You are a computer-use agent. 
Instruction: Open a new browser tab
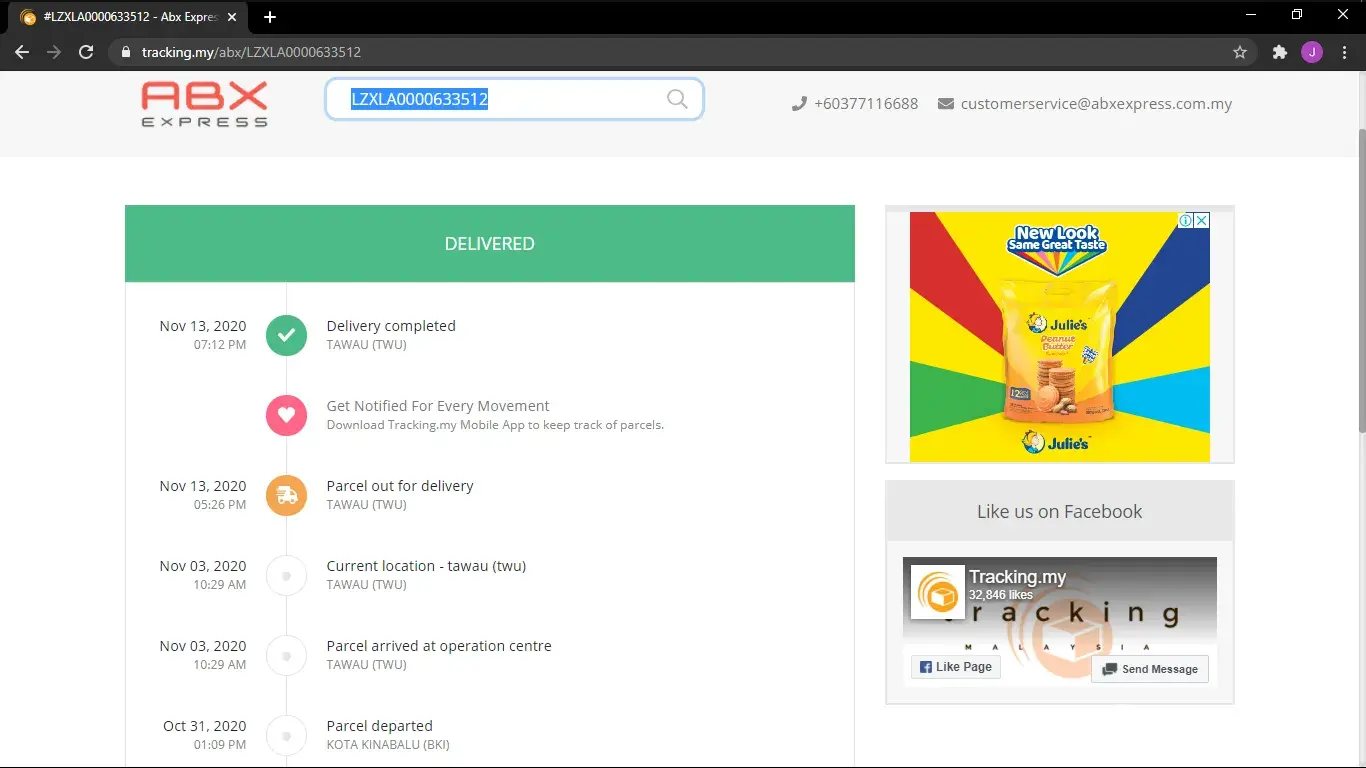pos(270,17)
